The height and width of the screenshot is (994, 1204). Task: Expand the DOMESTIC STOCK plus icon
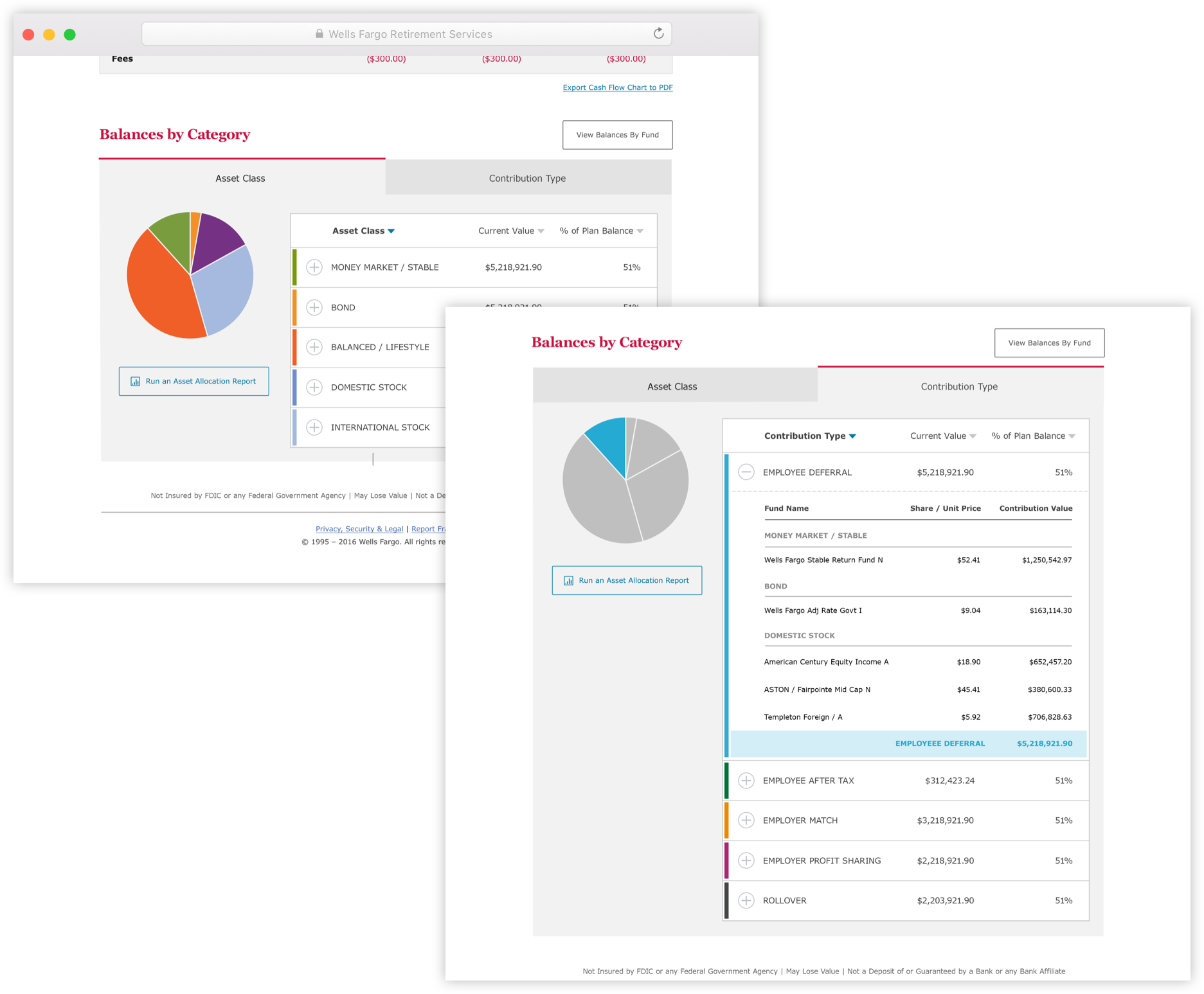(314, 387)
